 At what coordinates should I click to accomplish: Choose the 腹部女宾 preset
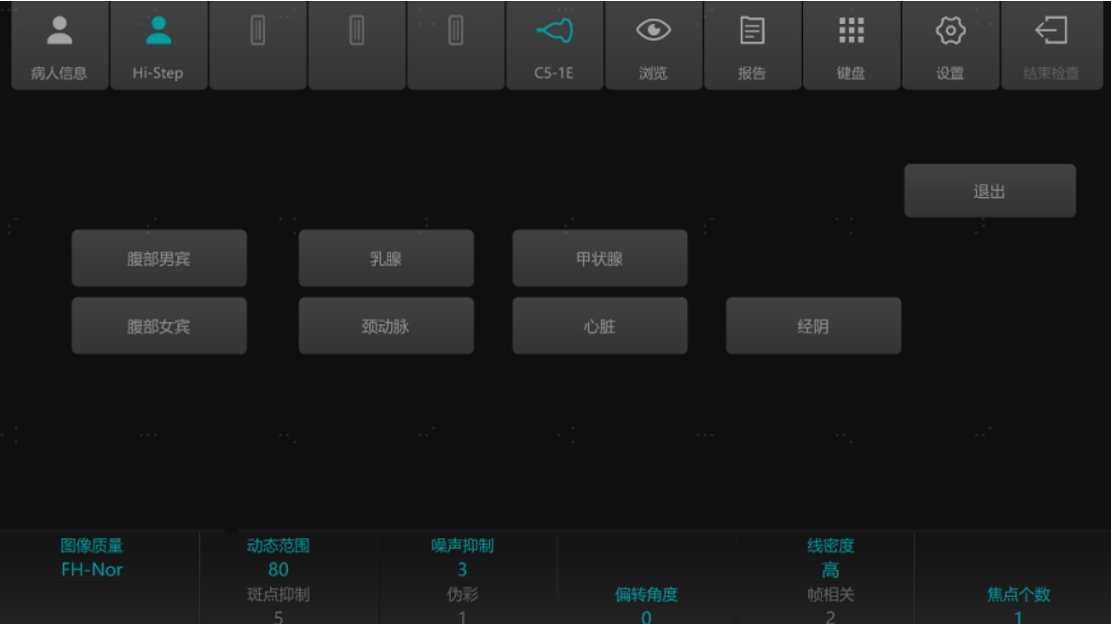[159, 326]
